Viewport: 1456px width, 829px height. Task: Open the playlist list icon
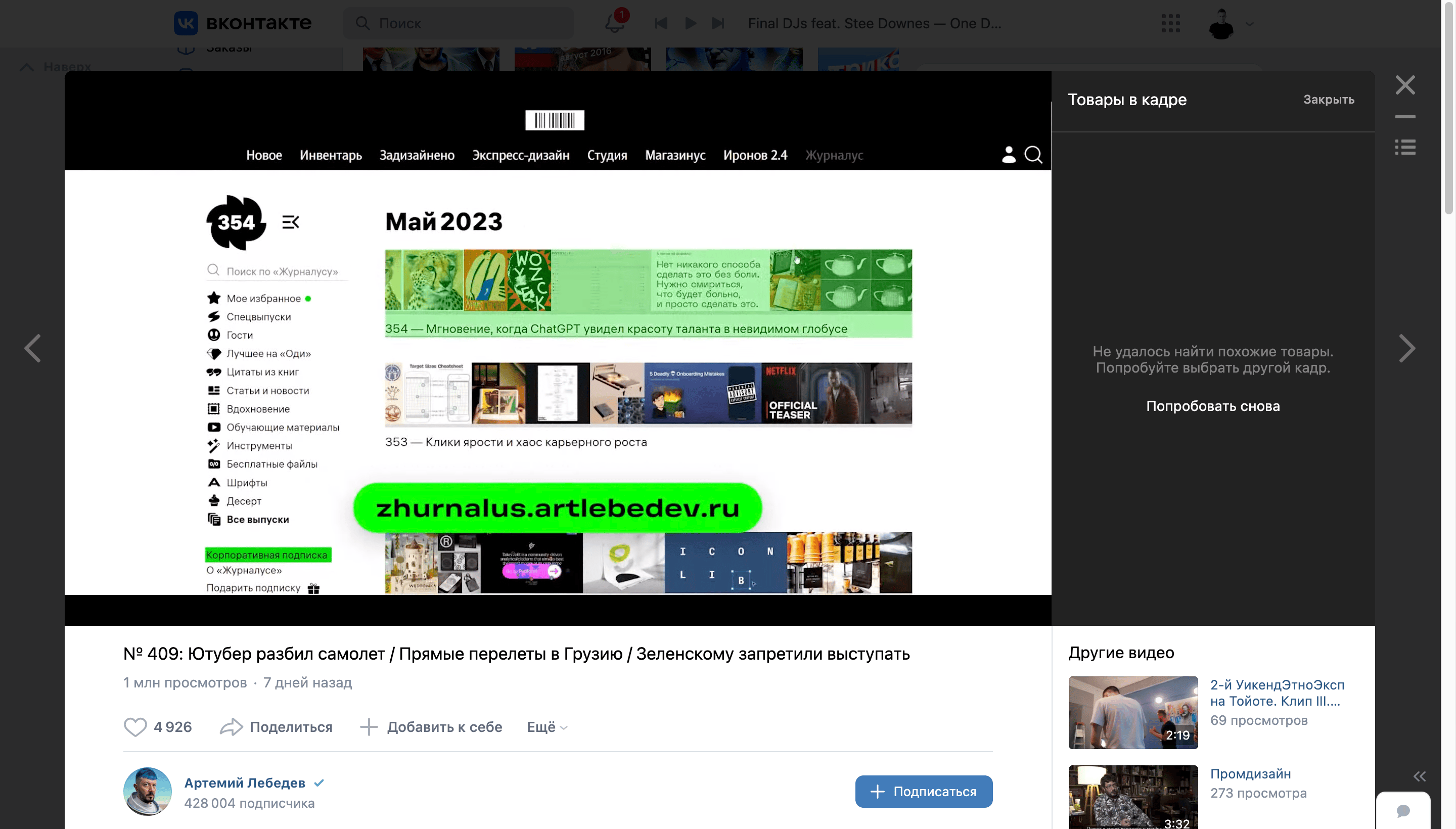pyautogui.click(x=1405, y=147)
